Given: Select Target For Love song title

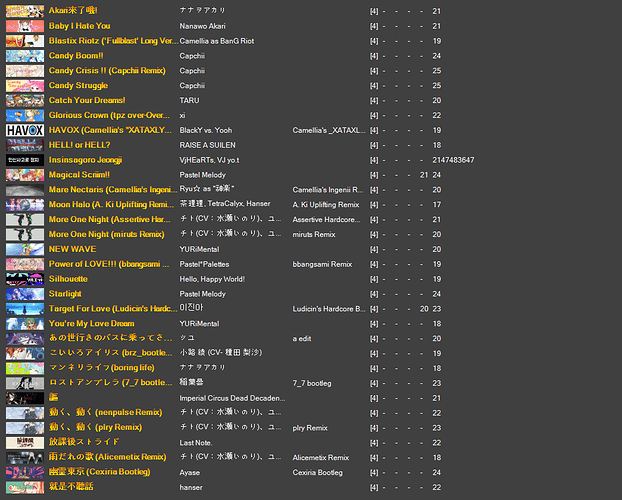Looking at the screenshot, I should click(113, 309).
